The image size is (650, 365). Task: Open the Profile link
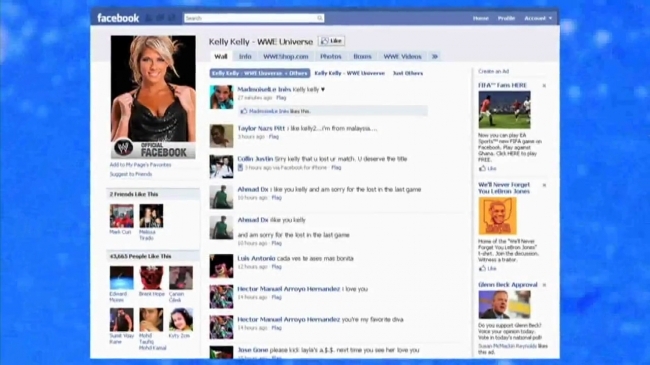click(506, 18)
